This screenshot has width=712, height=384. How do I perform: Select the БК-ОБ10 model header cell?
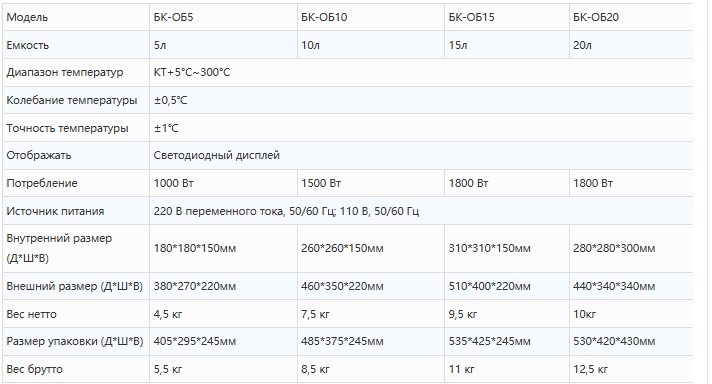click(x=371, y=17)
